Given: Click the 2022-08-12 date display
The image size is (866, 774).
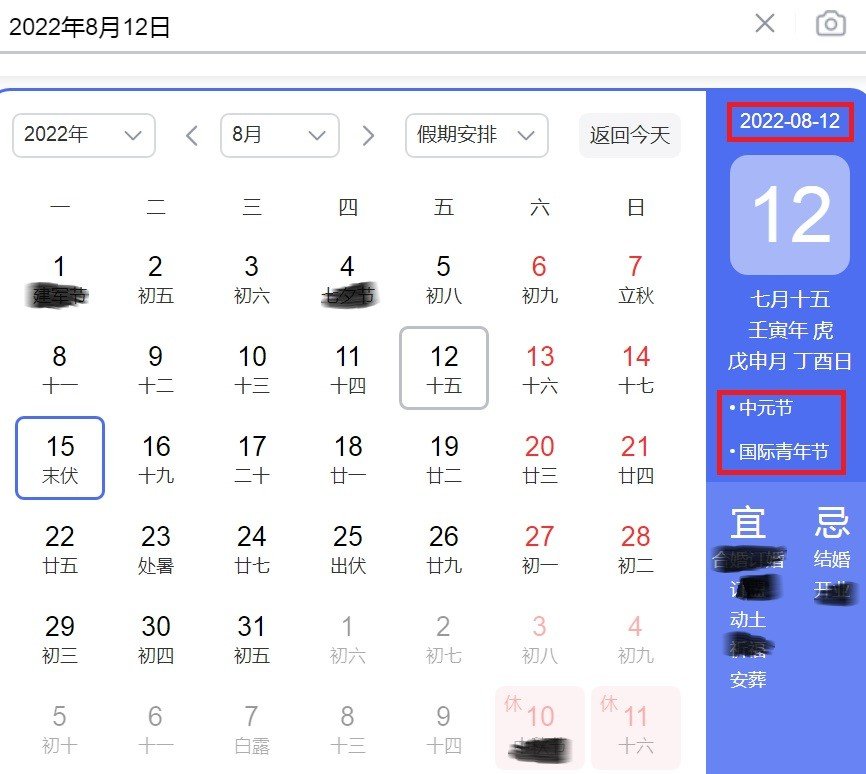Looking at the screenshot, I should tap(789, 123).
